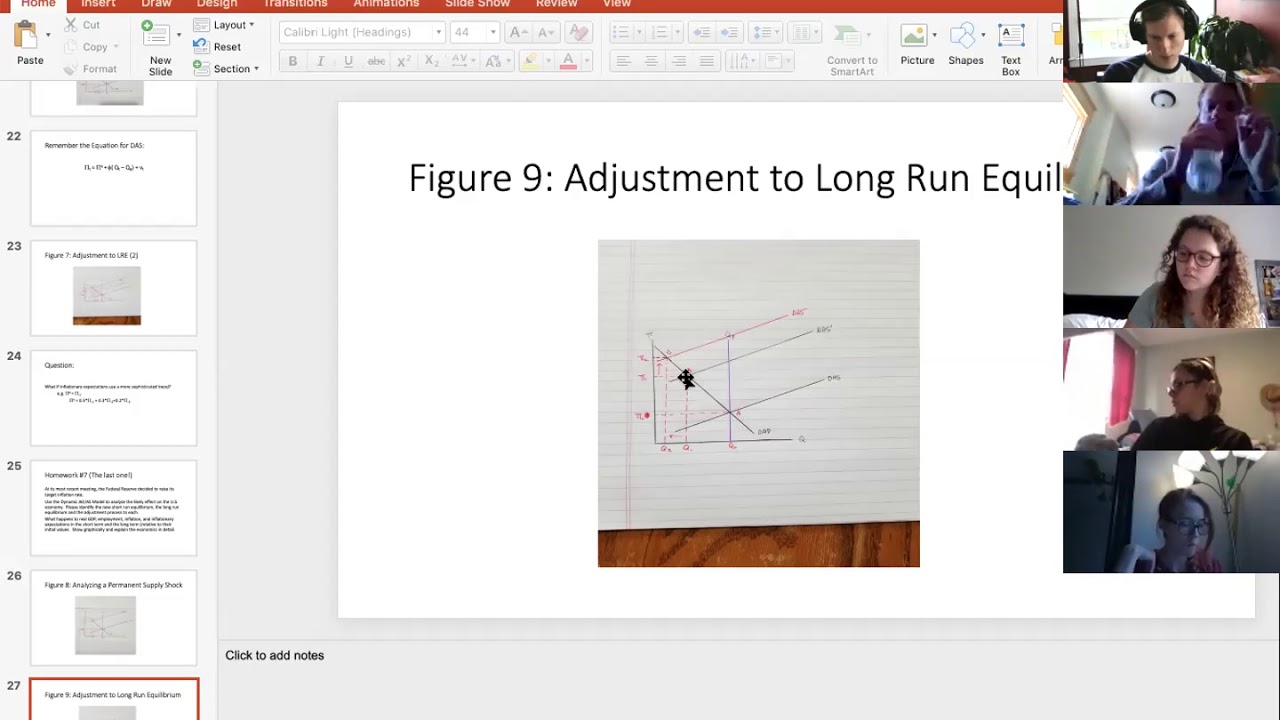1280x720 pixels.
Task: Open the Layout dropdown
Action: (224, 25)
